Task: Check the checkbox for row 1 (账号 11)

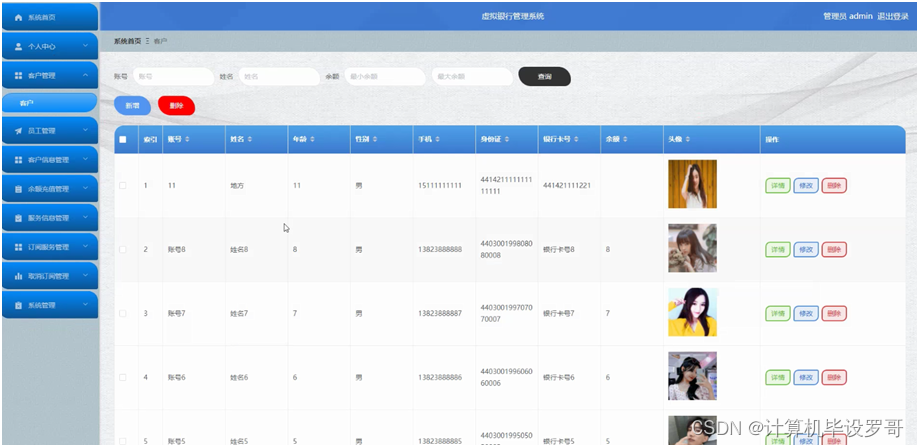Action: point(122,185)
